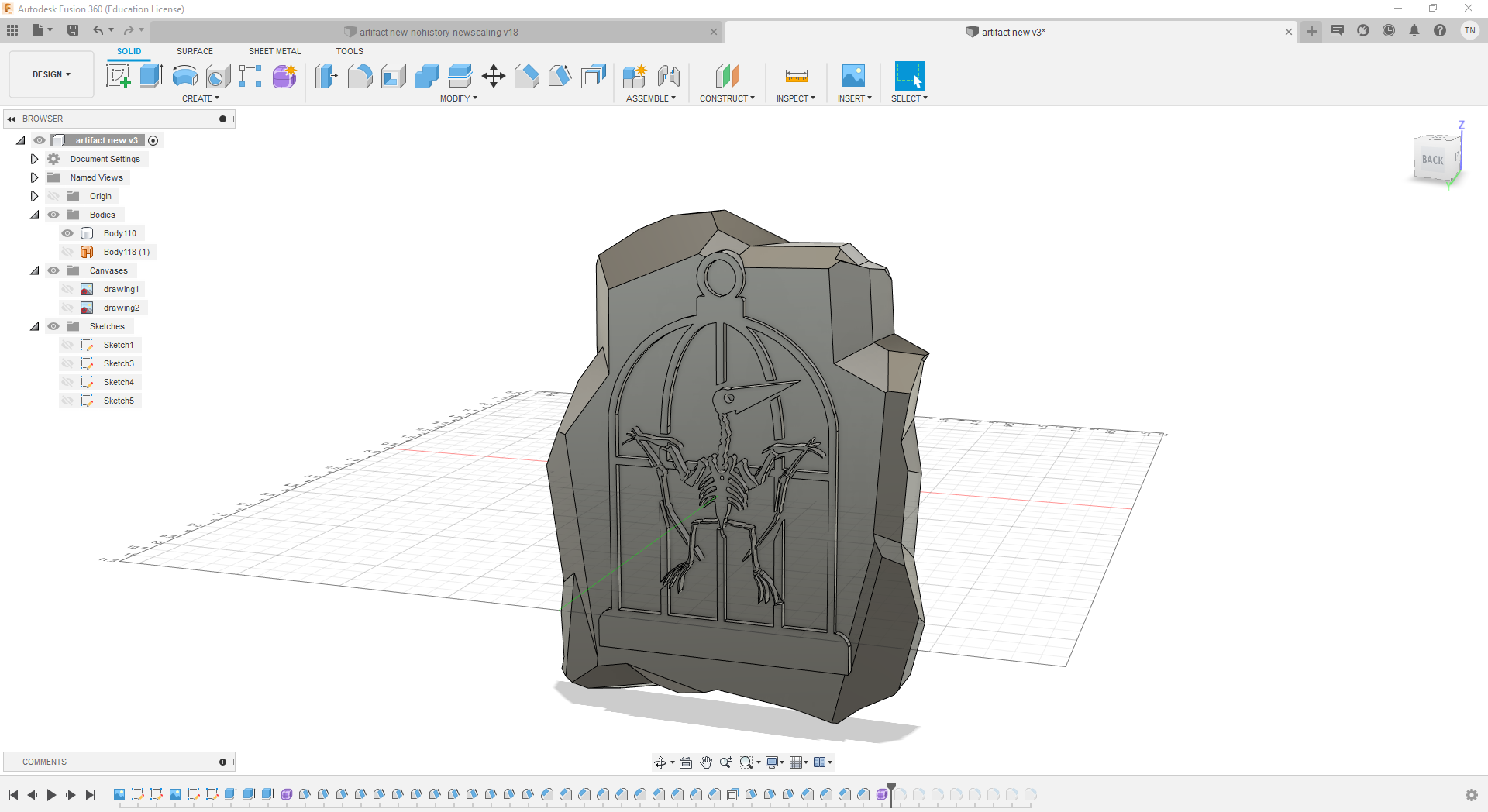The width and height of the screenshot is (1488, 812).
Task: Select the Create Form tool
Action: point(284,76)
